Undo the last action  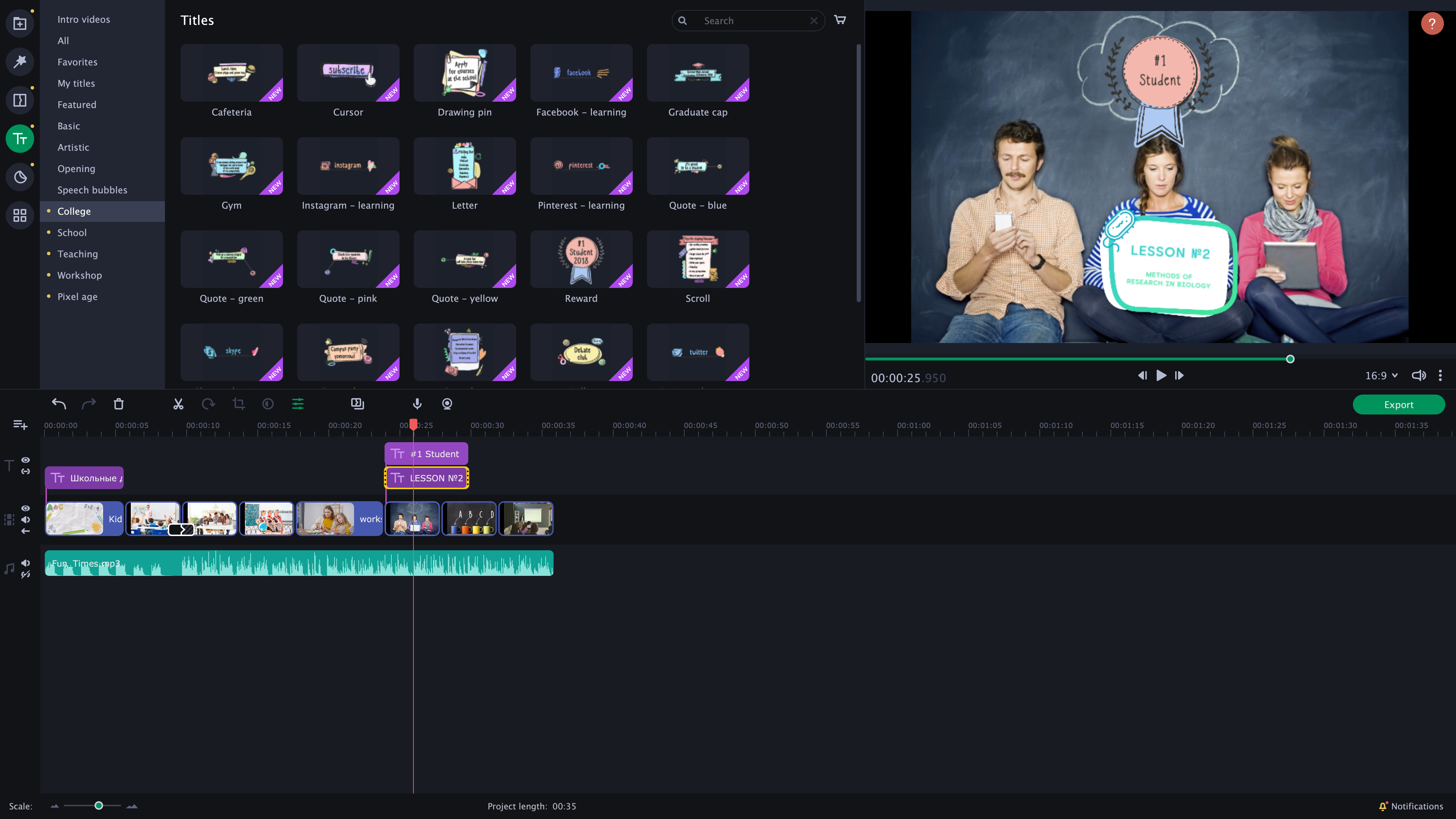tap(58, 403)
